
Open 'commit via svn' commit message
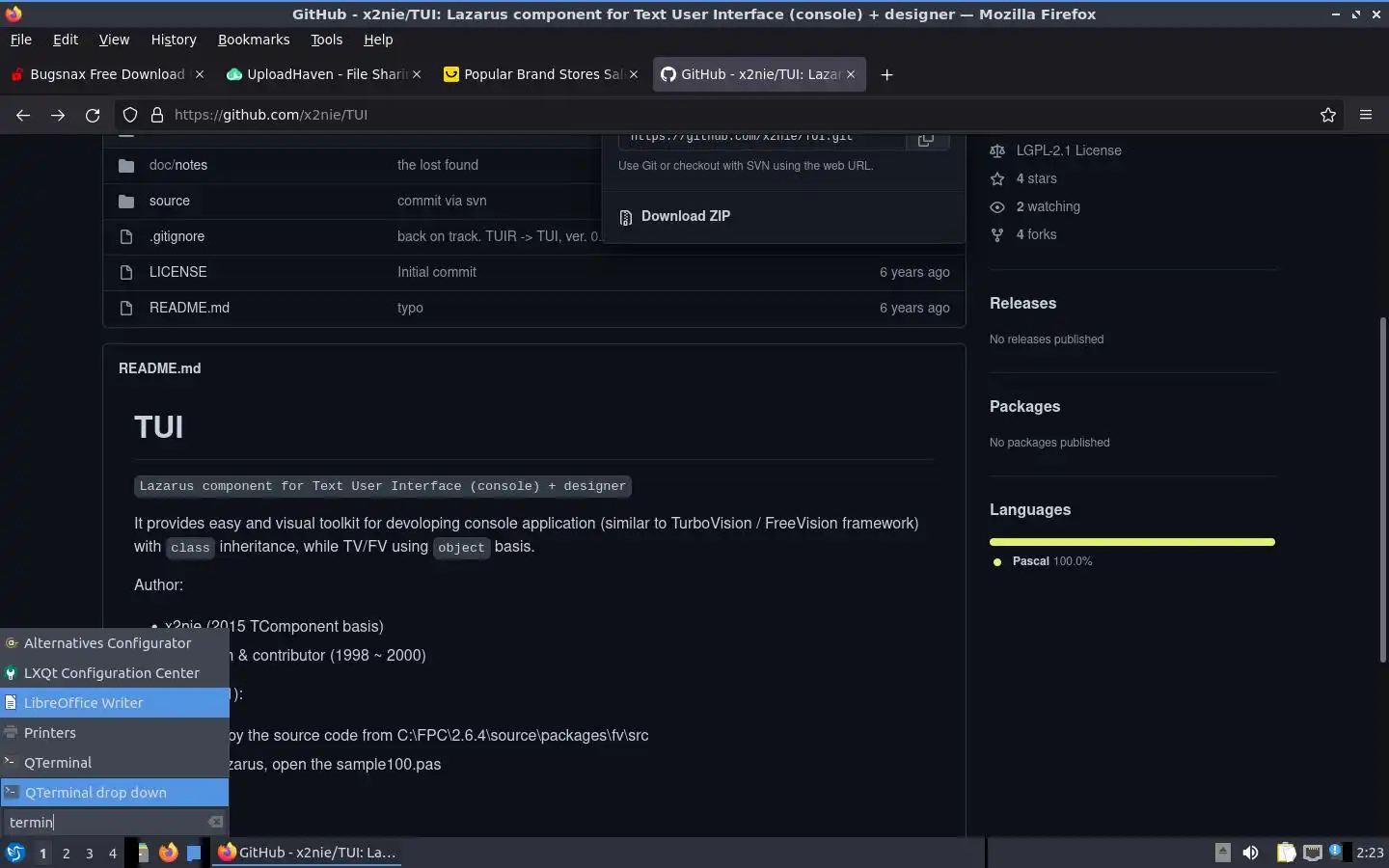[442, 201]
